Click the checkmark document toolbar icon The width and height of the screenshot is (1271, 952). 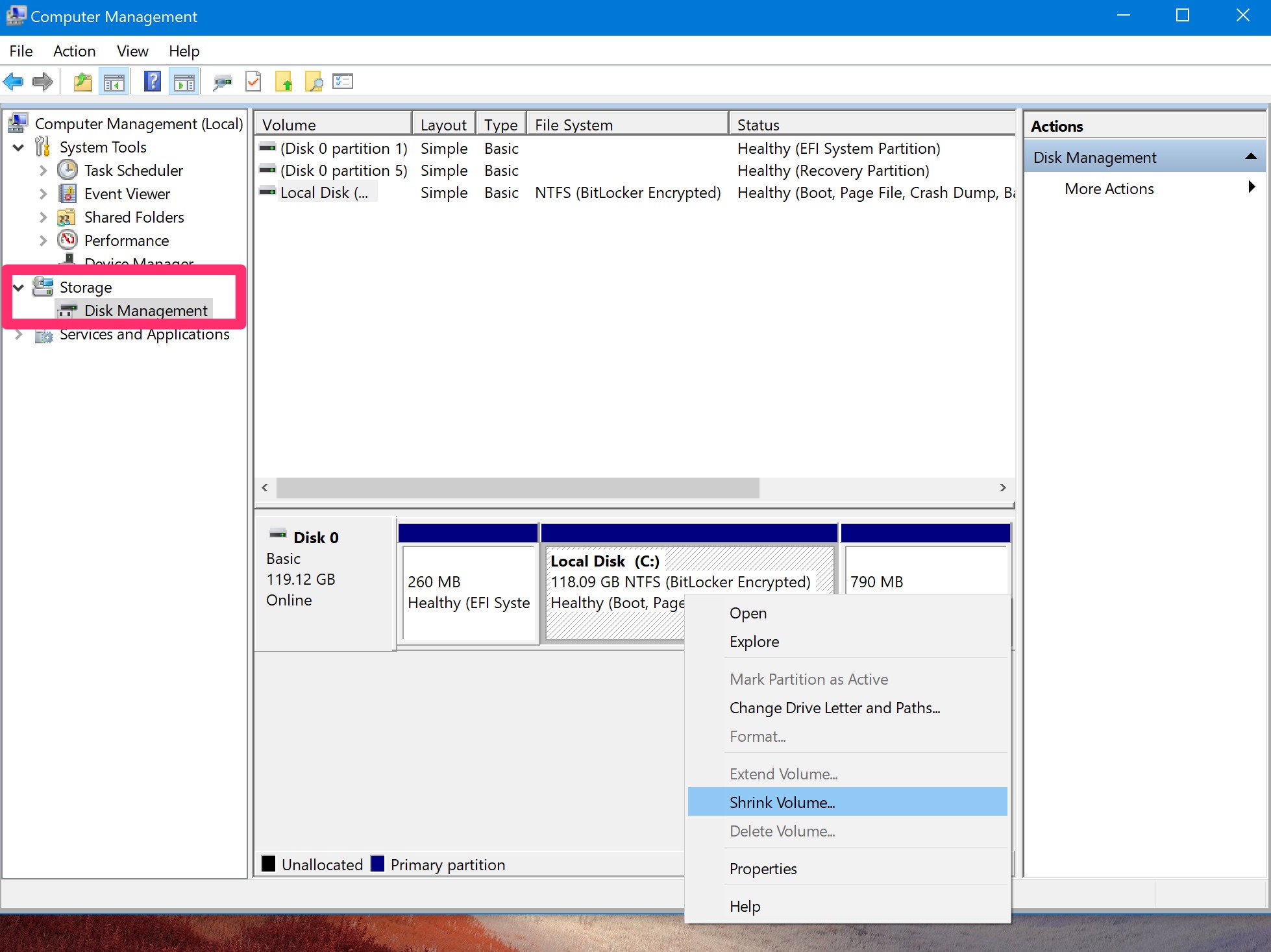pos(253,82)
